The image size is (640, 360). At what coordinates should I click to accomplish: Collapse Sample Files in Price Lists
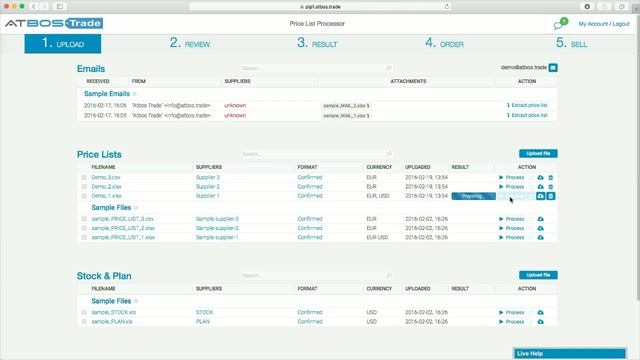[x=136, y=208]
